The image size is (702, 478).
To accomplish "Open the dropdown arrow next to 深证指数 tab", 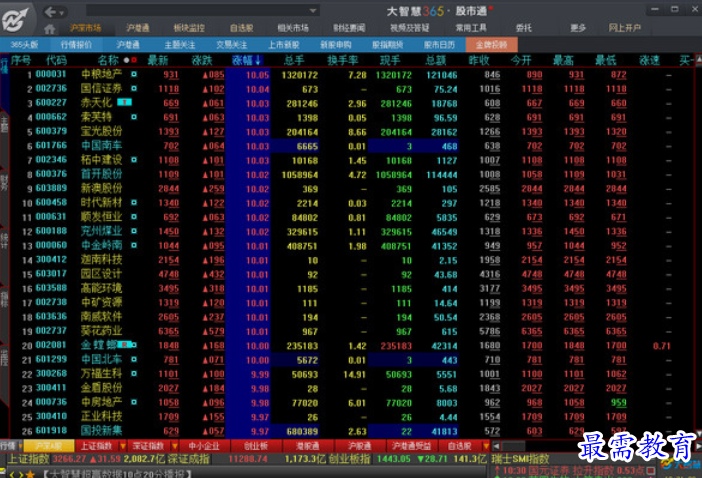I will pyautogui.click(x=175, y=446).
